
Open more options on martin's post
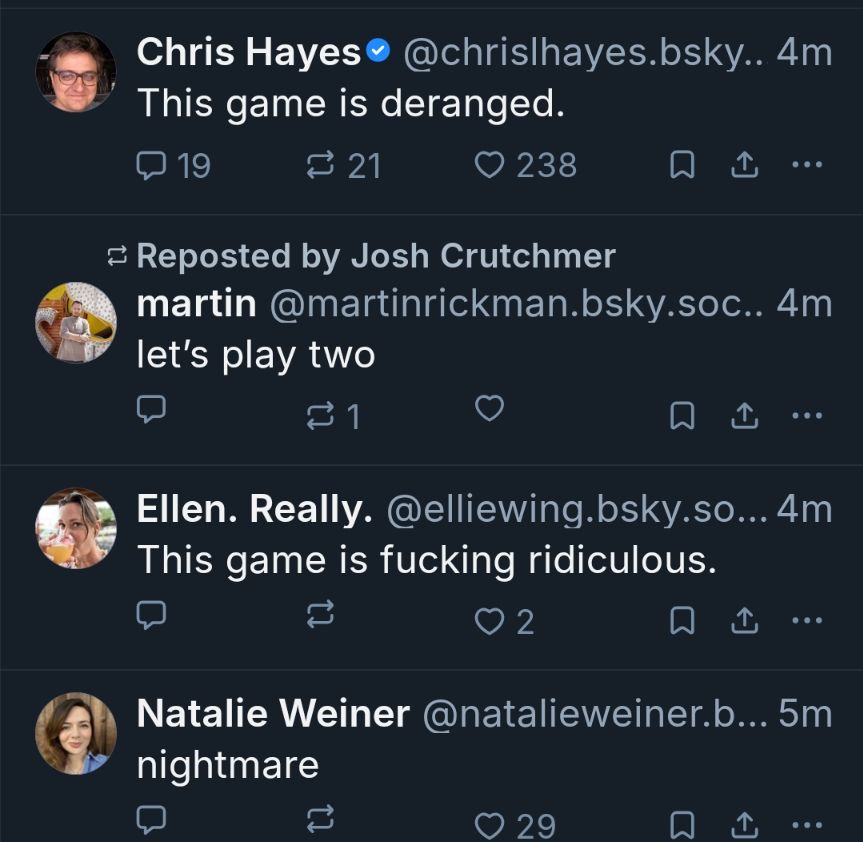806,413
